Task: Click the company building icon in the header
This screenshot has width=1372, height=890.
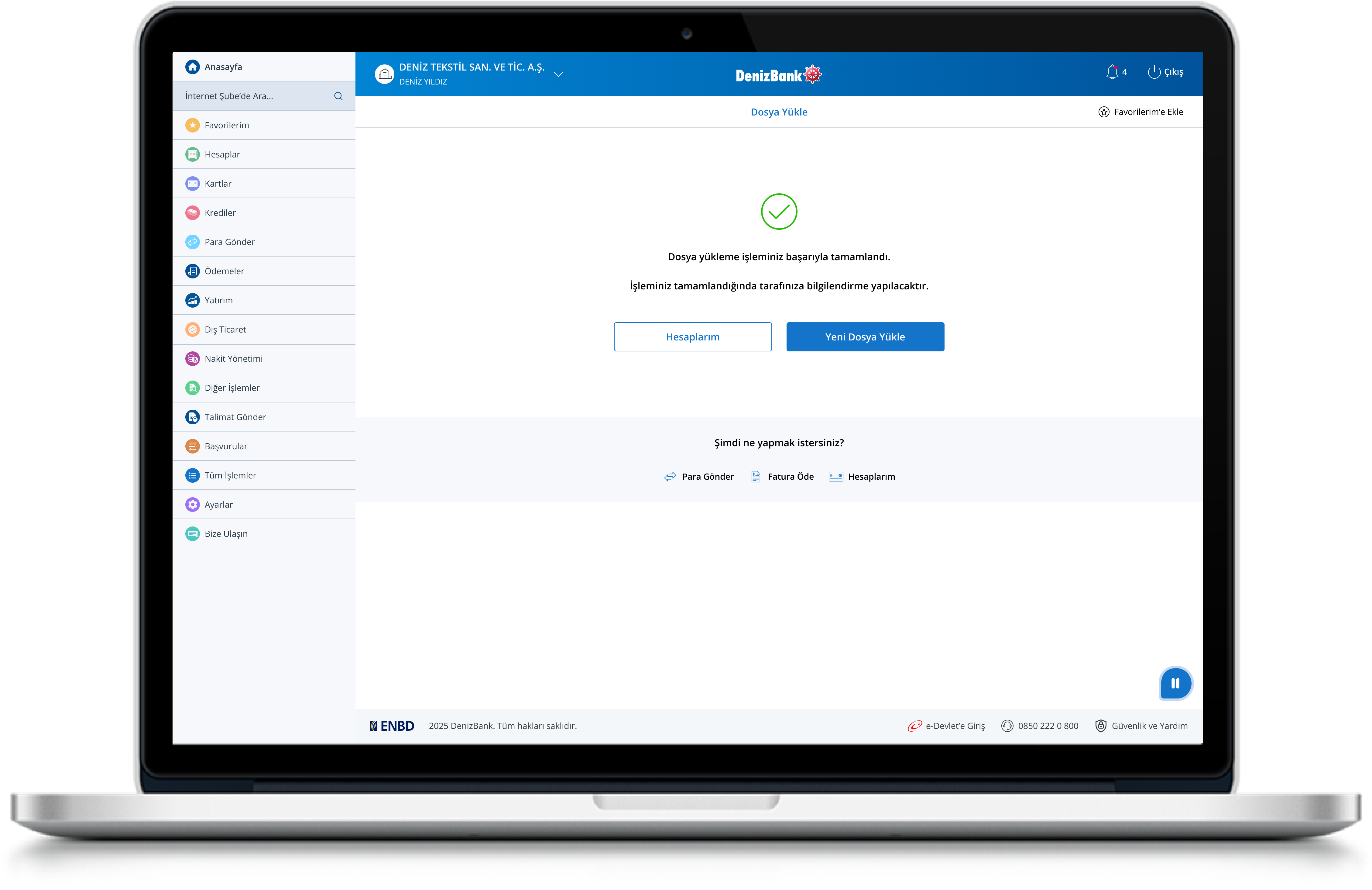Action: pos(385,74)
